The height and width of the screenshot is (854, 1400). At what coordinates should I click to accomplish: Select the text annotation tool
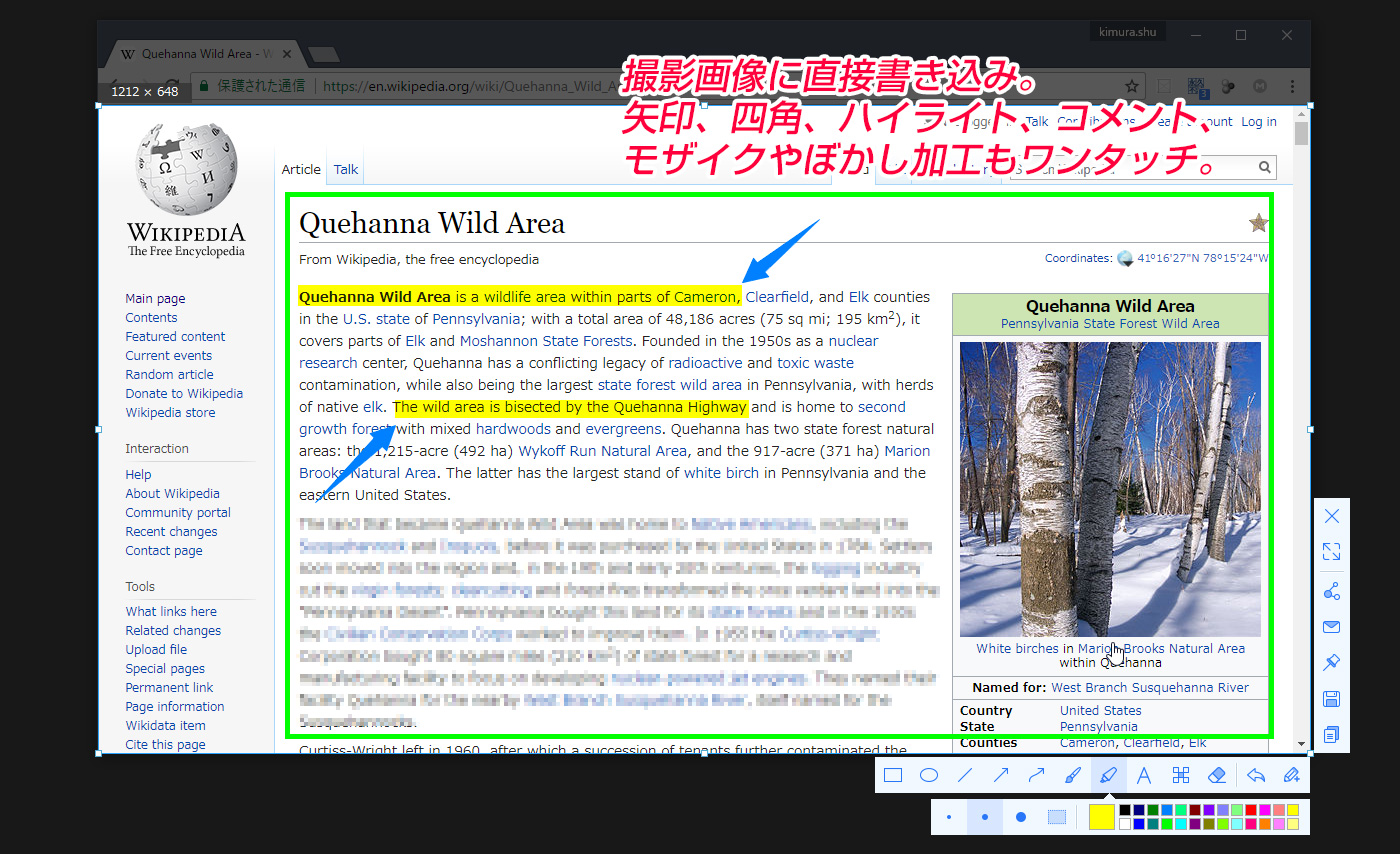click(1145, 775)
